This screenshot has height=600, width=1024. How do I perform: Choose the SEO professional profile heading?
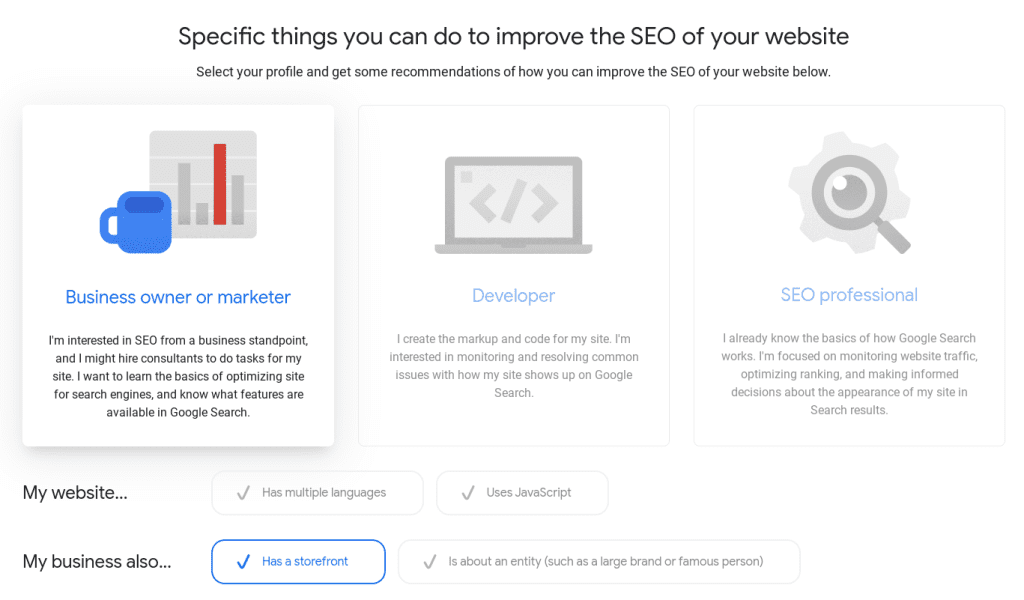[x=849, y=295]
